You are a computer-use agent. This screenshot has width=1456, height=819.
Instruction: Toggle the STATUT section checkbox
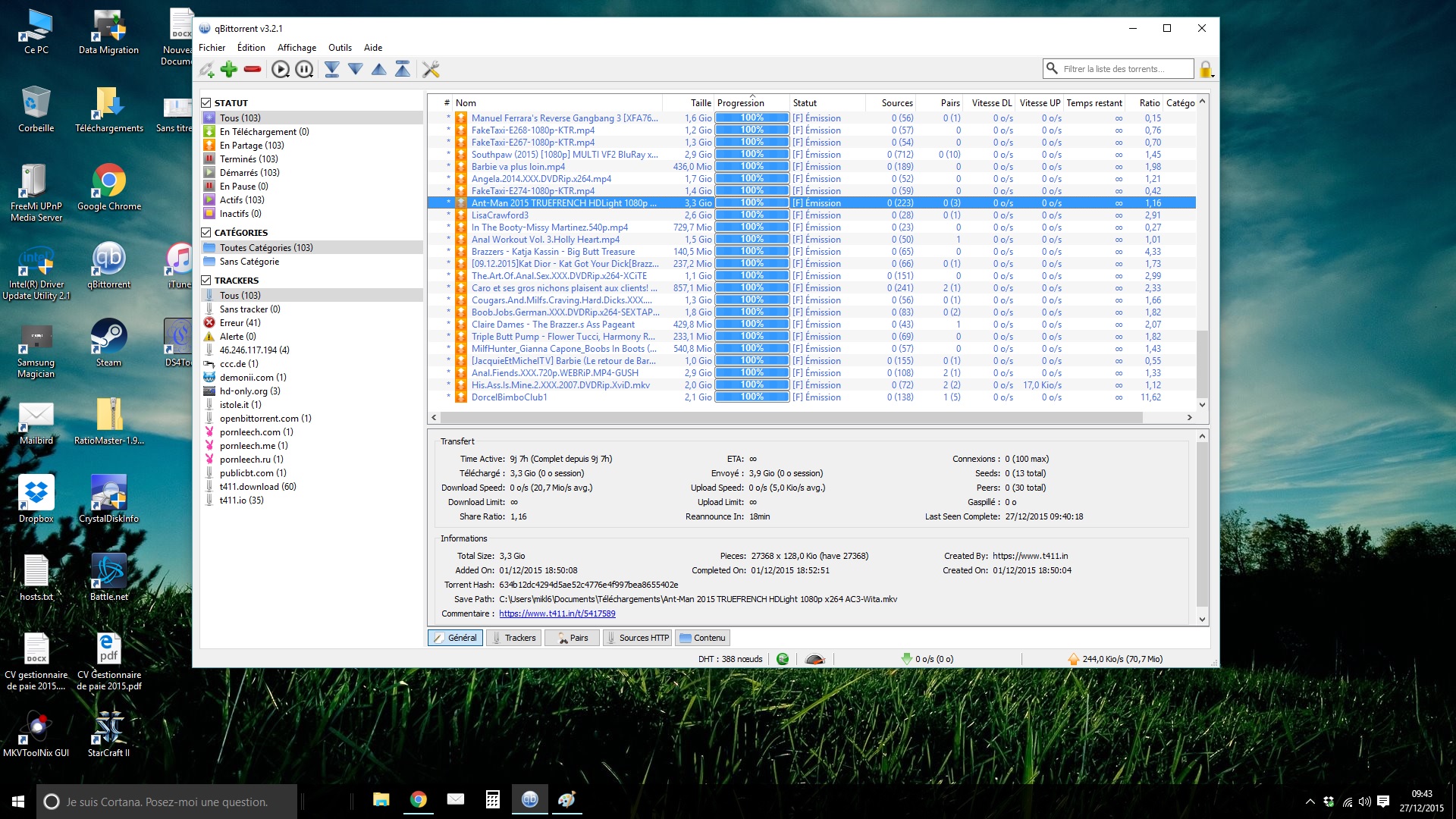pos(206,102)
